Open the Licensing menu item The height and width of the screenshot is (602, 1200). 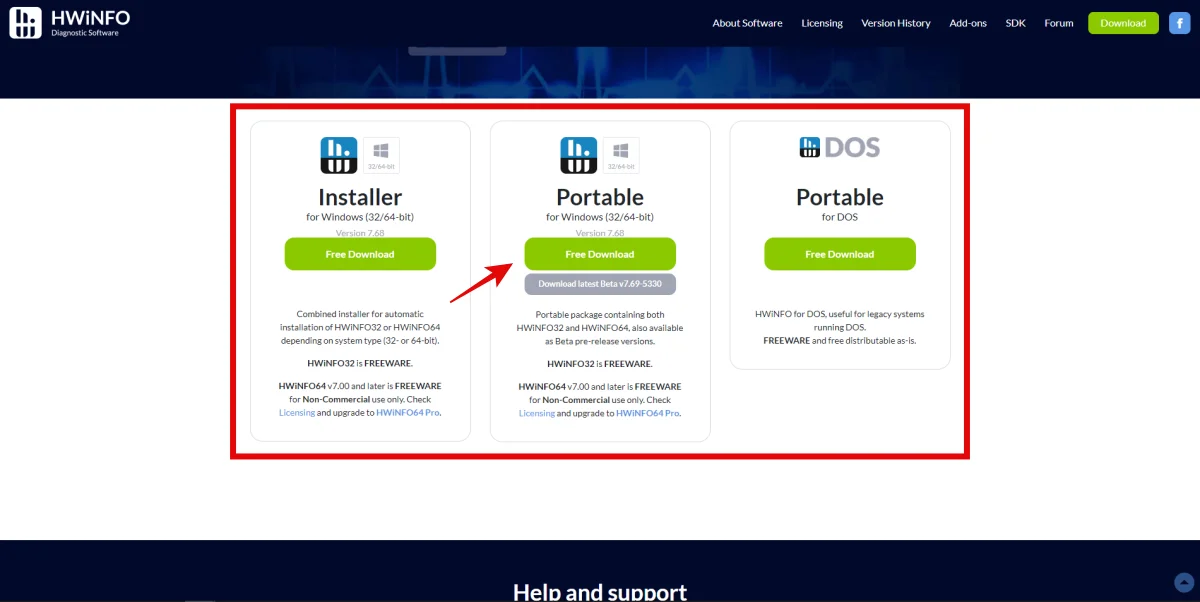tap(822, 23)
